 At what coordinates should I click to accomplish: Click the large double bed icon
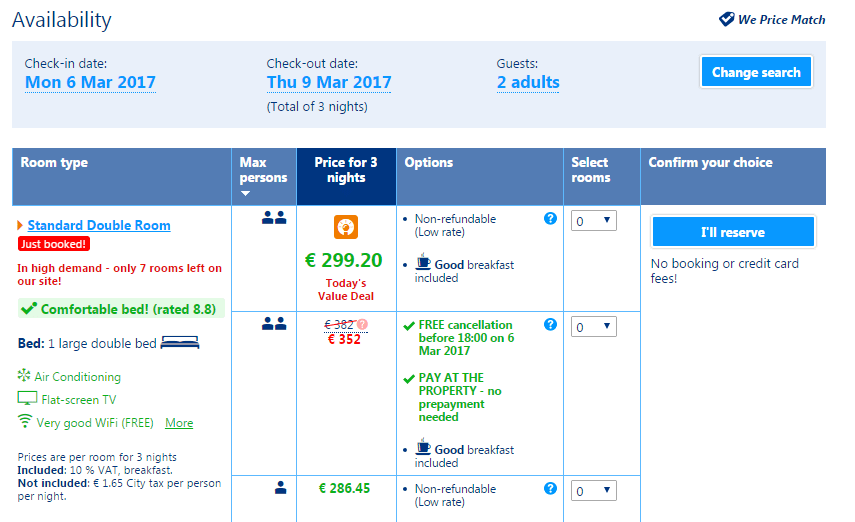point(180,343)
